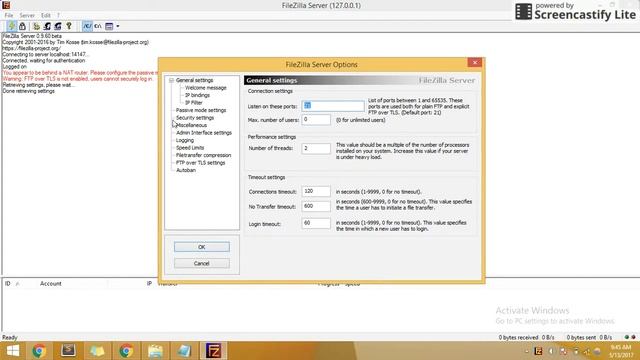Screen dimensions: 640x360
Task: Open the ? help menu
Action: click(58, 16)
